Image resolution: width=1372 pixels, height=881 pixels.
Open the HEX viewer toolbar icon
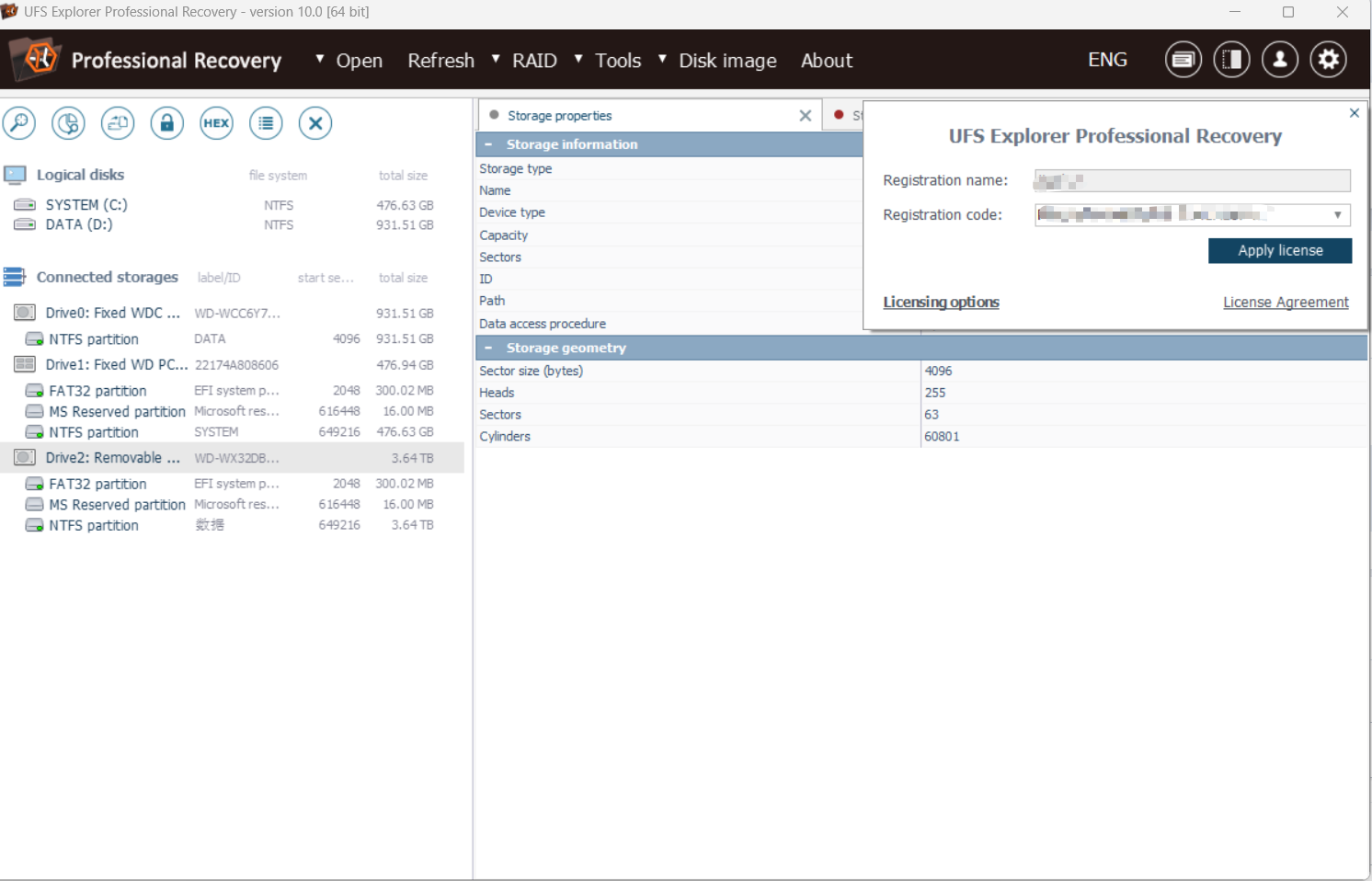(x=217, y=123)
